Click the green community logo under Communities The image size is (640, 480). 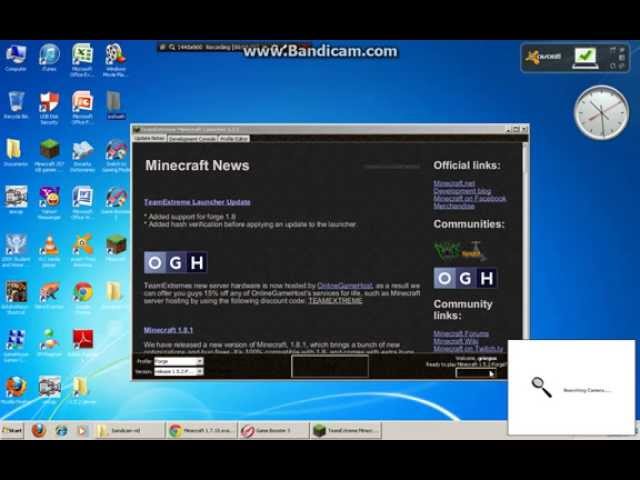460,251
